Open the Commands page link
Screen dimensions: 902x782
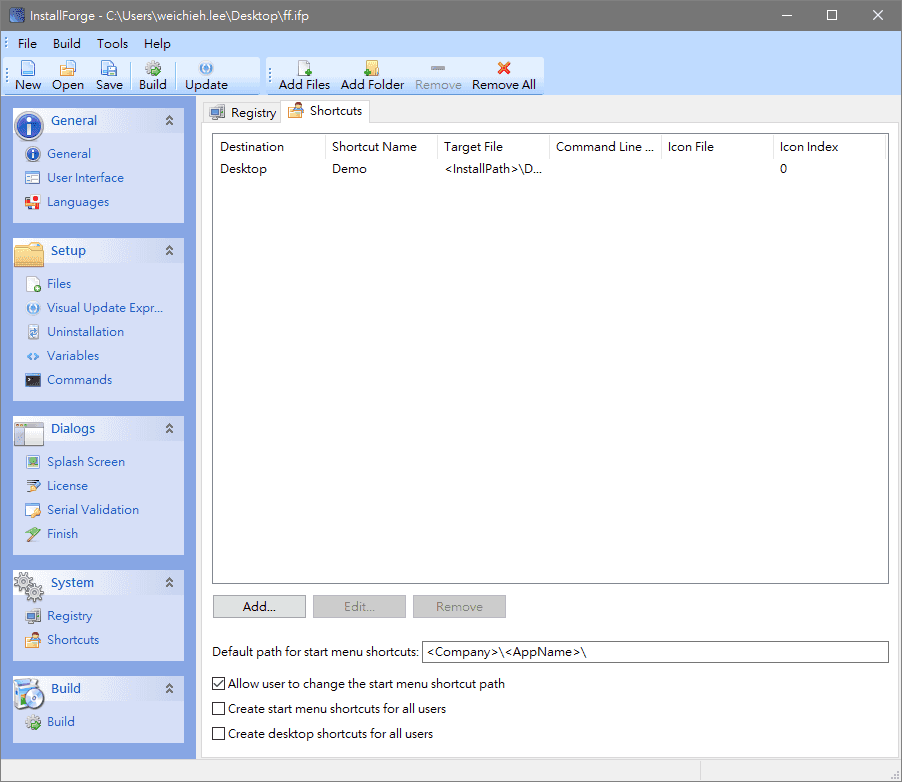coord(79,380)
